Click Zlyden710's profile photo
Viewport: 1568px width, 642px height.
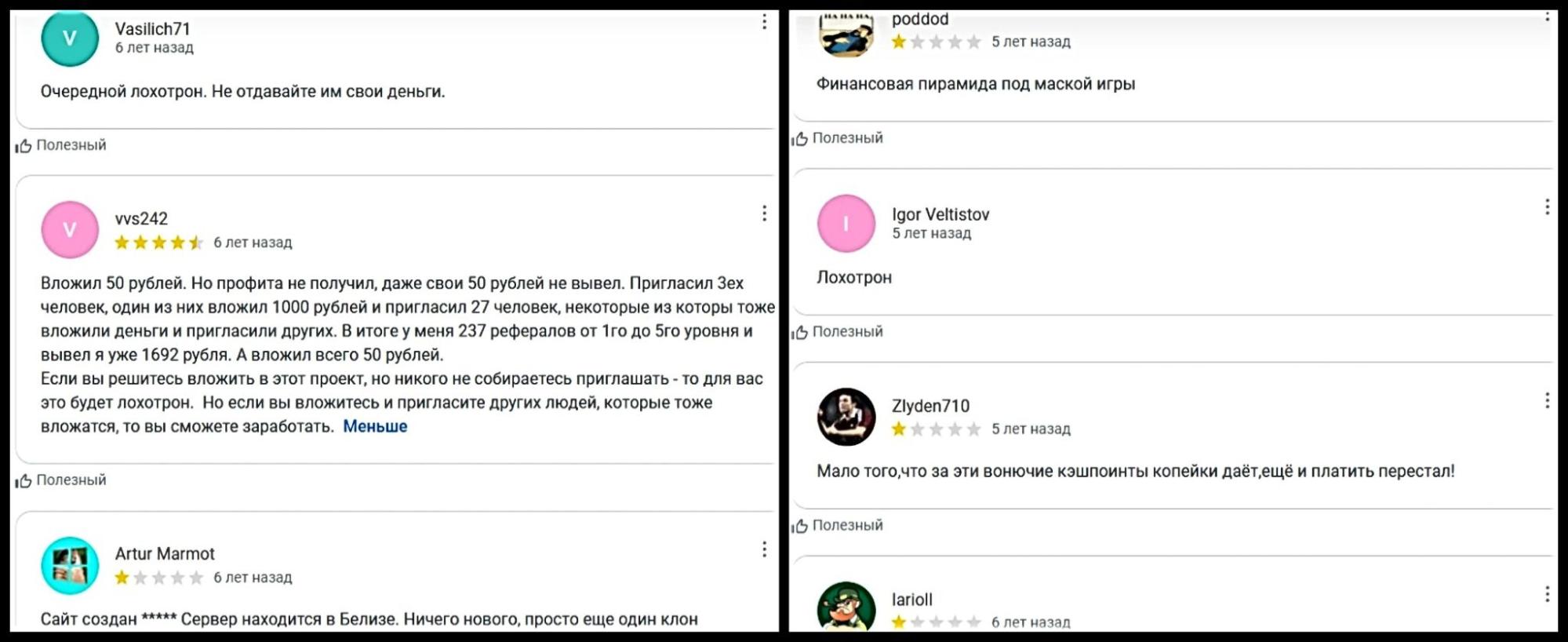pyautogui.click(x=846, y=417)
